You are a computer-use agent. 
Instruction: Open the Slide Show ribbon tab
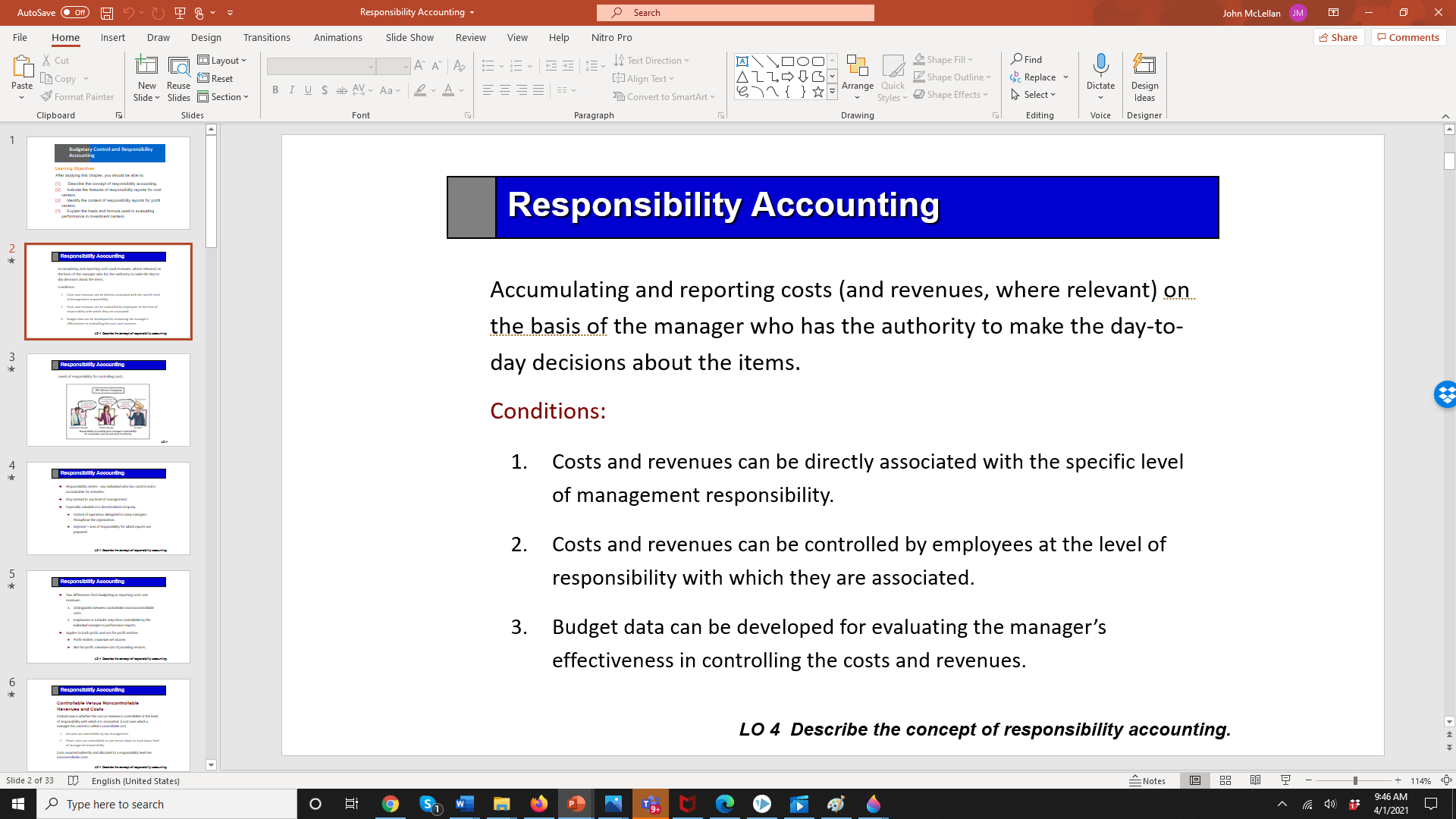pyautogui.click(x=409, y=37)
